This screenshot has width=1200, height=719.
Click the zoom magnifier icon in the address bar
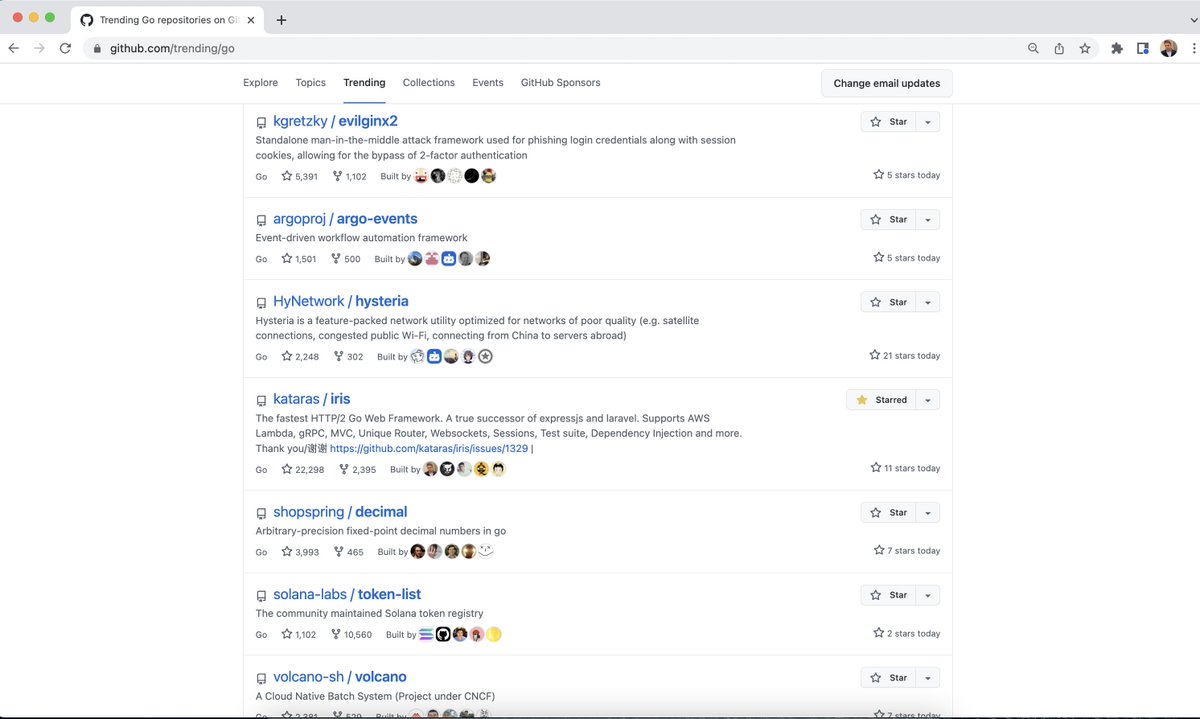pos(1033,48)
